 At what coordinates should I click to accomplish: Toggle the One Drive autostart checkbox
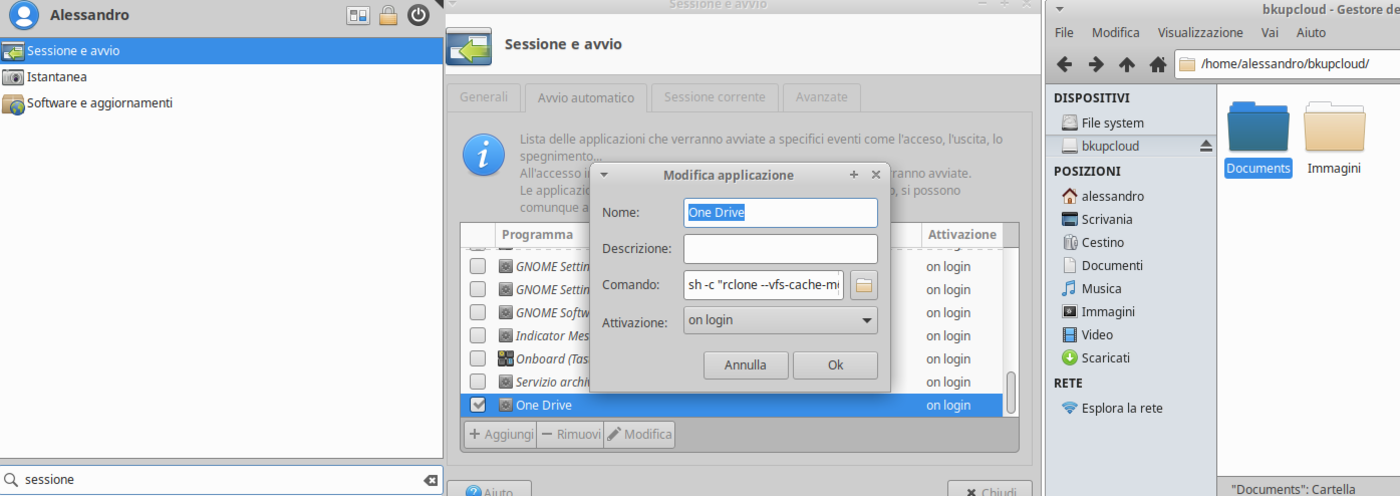(x=478, y=405)
